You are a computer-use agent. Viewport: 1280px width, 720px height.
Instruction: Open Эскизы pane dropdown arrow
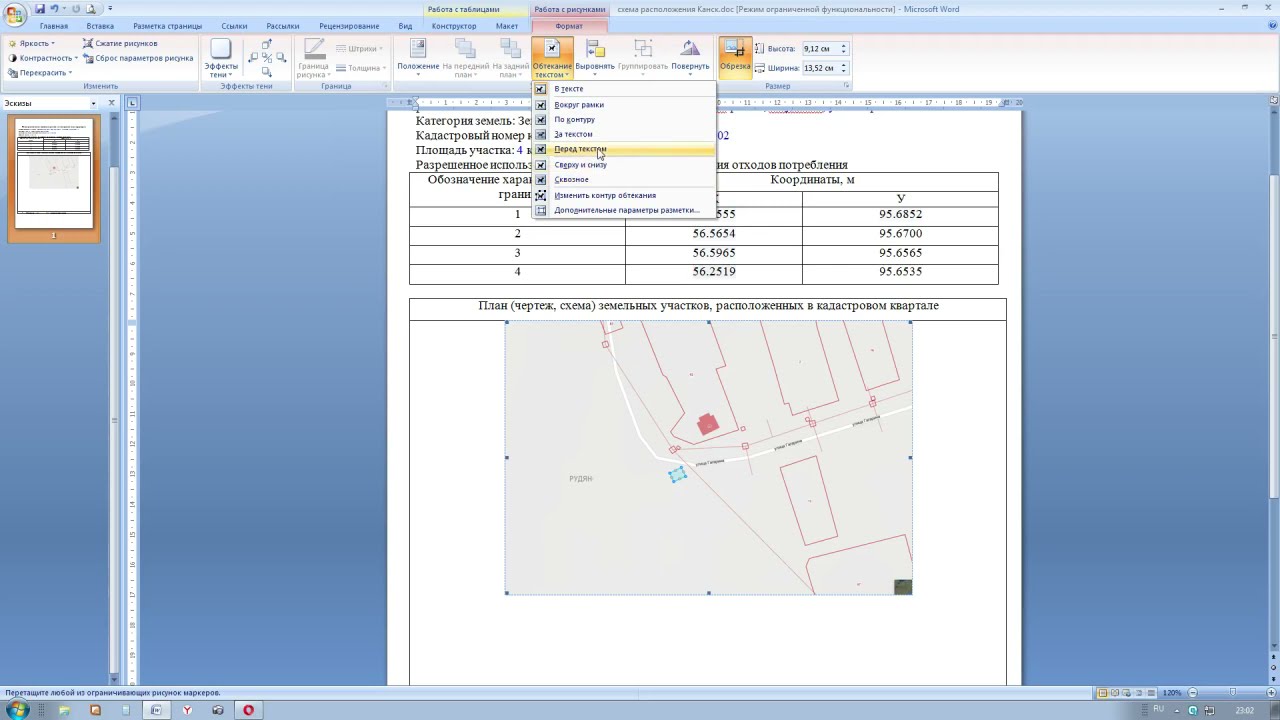click(x=93, y=103)
